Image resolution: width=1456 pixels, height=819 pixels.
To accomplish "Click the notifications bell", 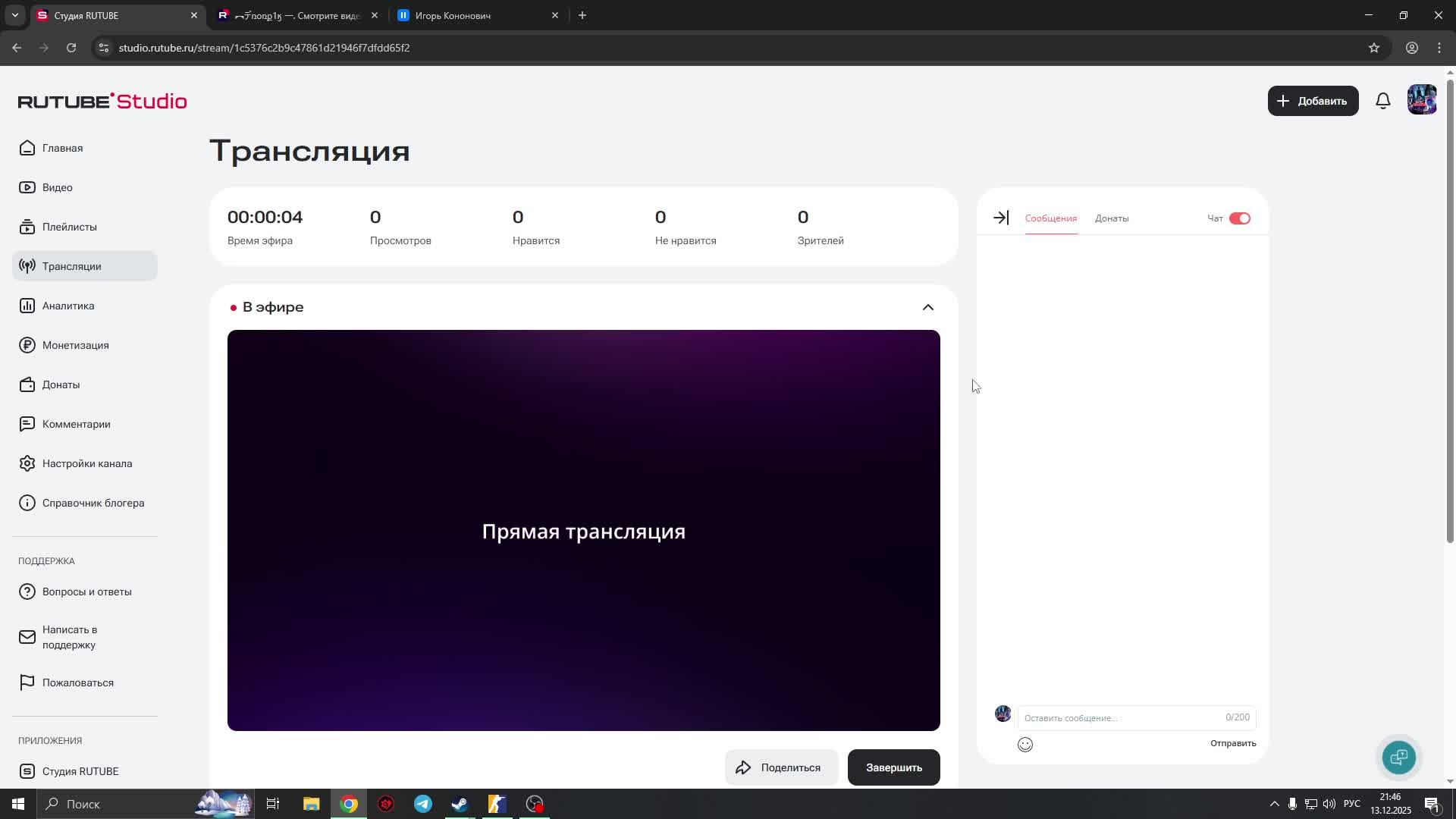I will pos(1382,100).
